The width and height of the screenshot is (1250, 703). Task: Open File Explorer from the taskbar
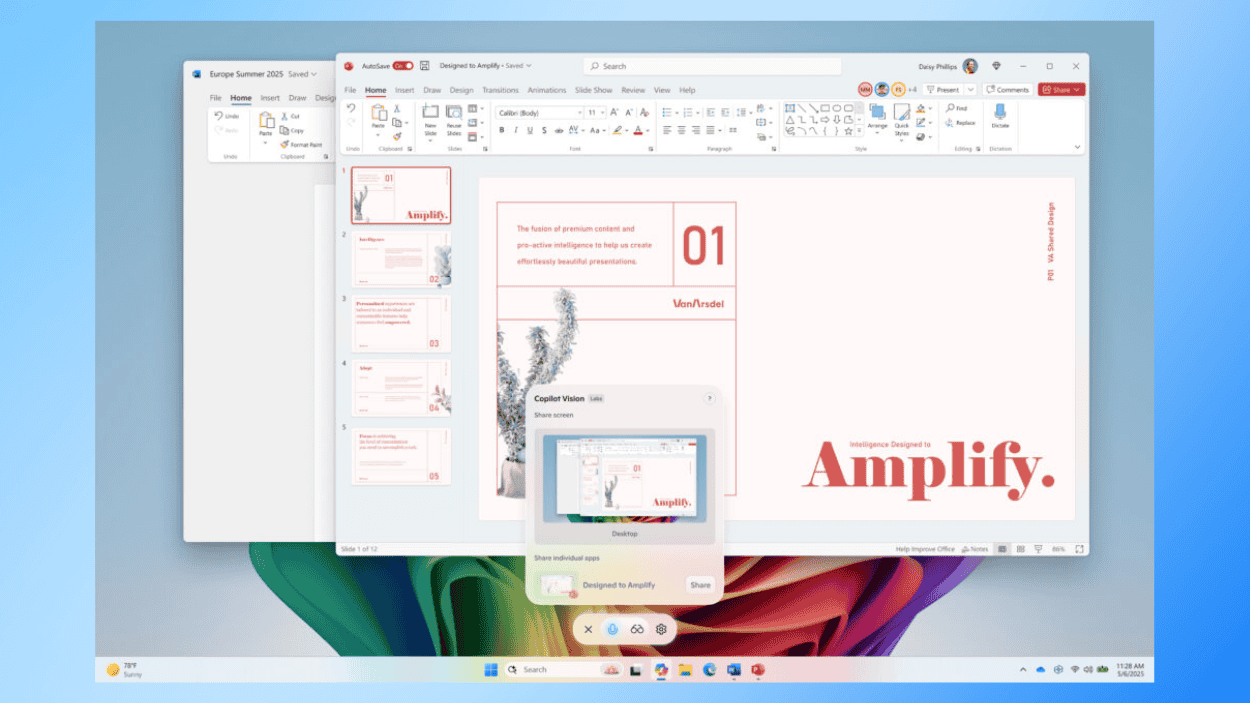tap(685, 669)
